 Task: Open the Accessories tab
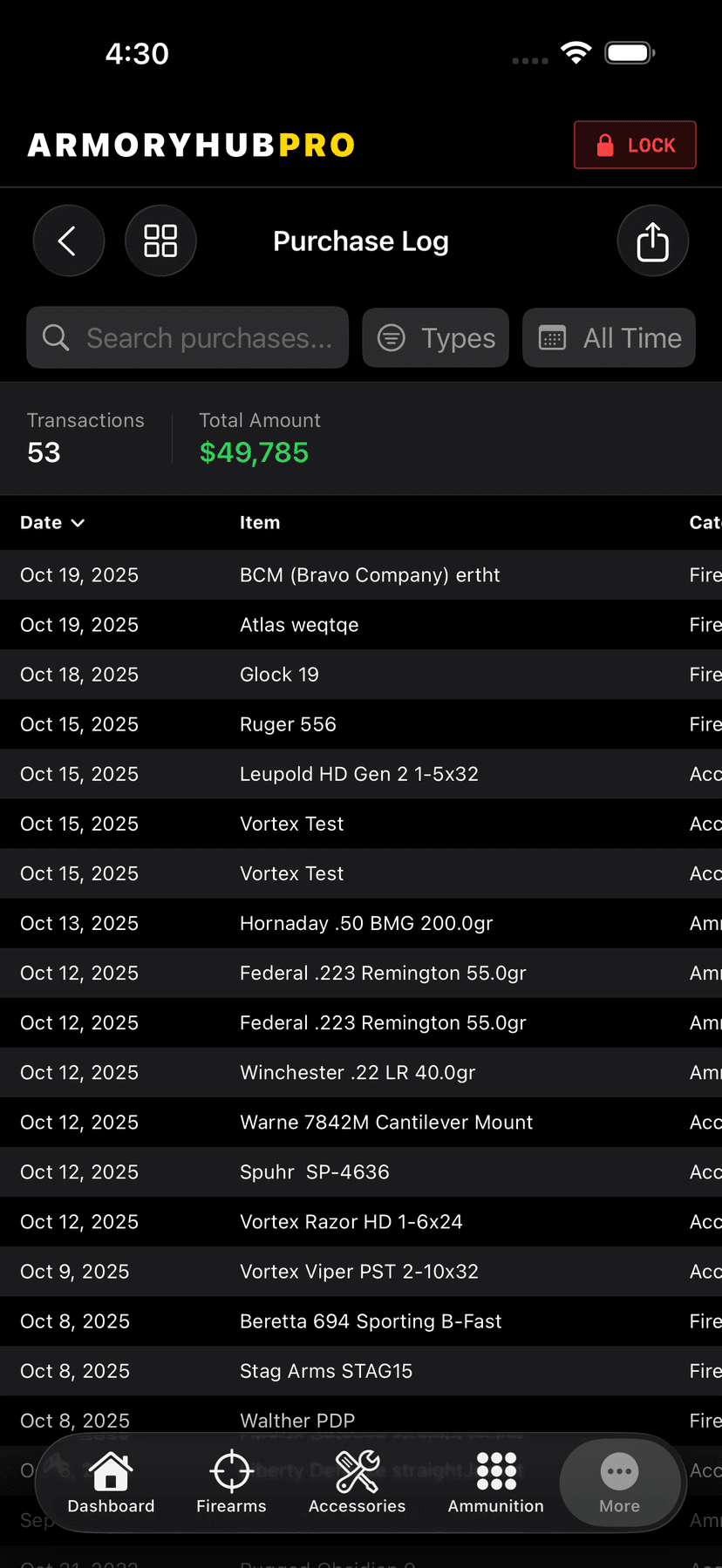[357, 1483]
